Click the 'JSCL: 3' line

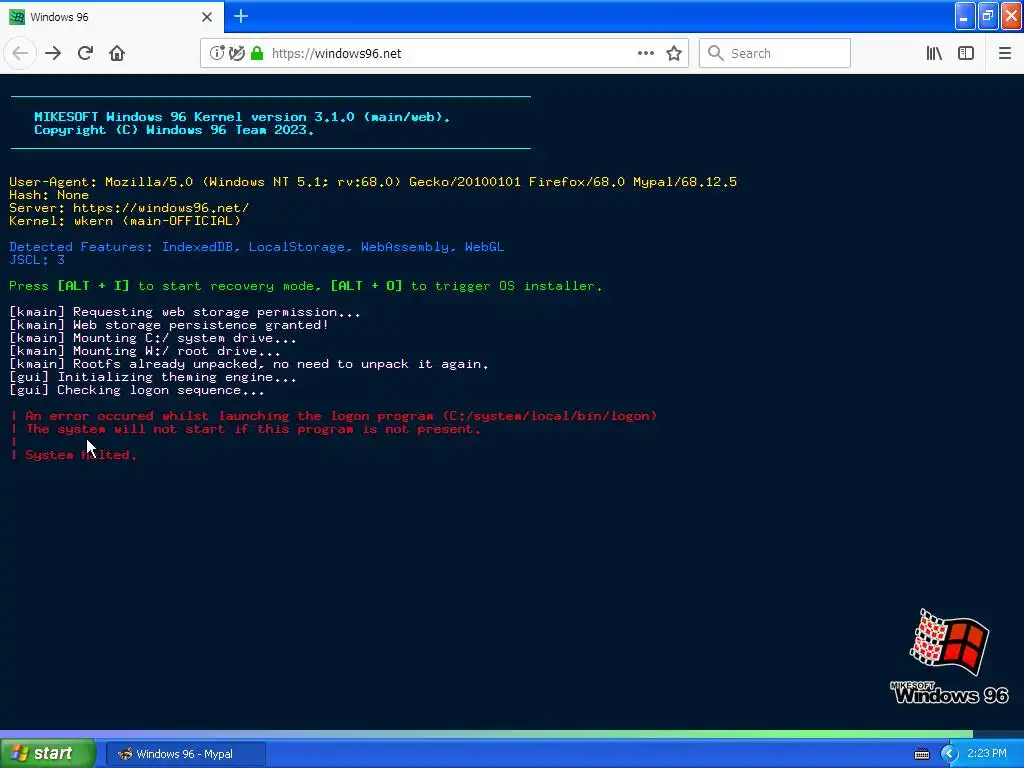point(37,260)
